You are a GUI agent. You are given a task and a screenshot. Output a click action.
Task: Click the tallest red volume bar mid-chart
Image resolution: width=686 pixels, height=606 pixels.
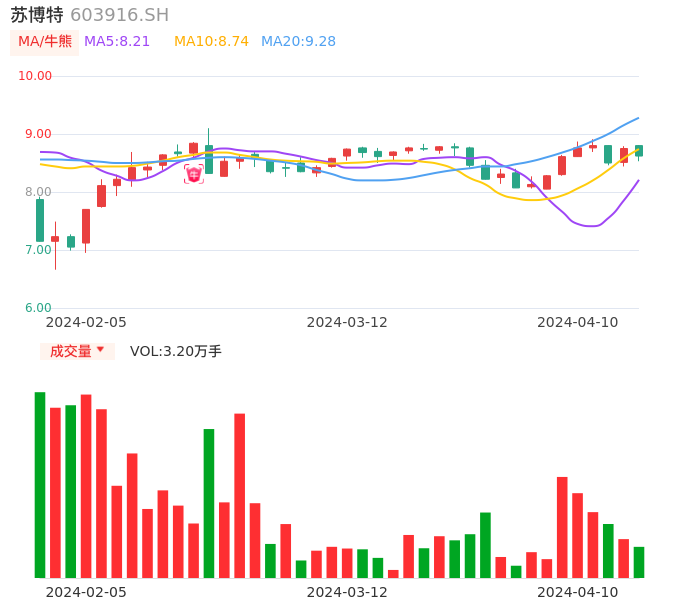point(240,495)
